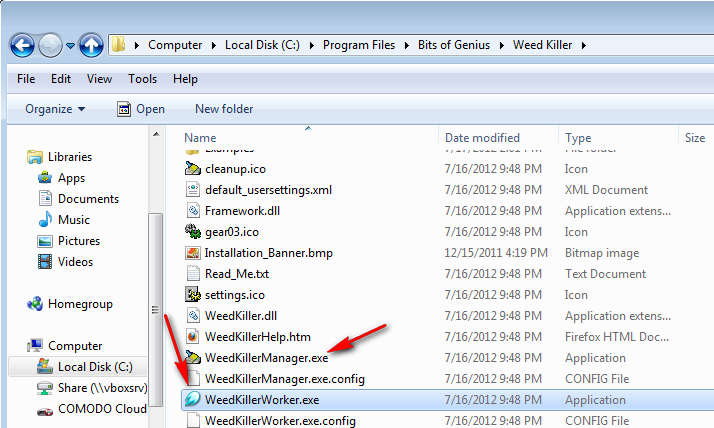Open the Pictures library
Screen dimensions: 714x428
[79, 241]
